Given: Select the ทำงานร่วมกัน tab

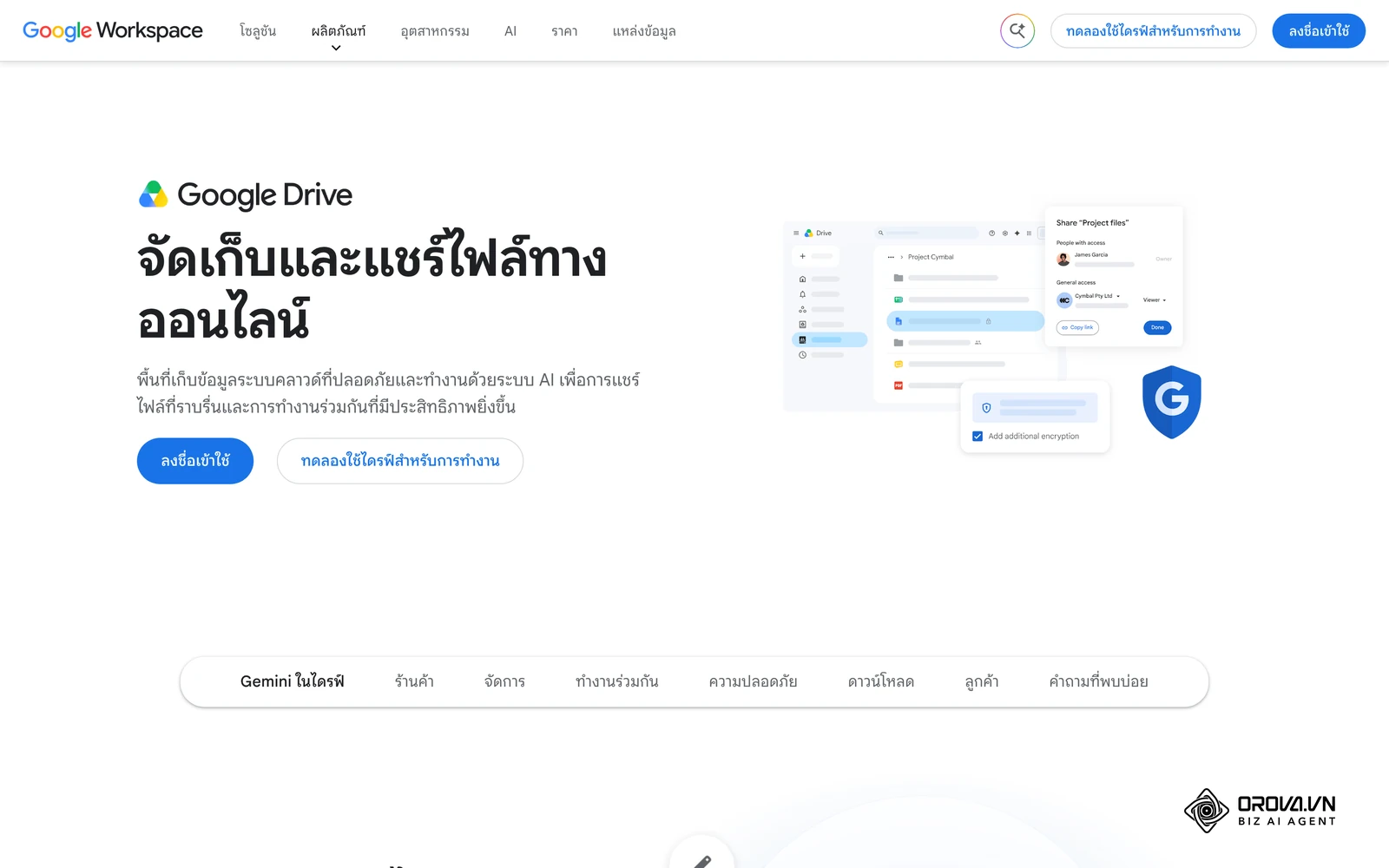Looking at the screenshot, I should [617, 681].
